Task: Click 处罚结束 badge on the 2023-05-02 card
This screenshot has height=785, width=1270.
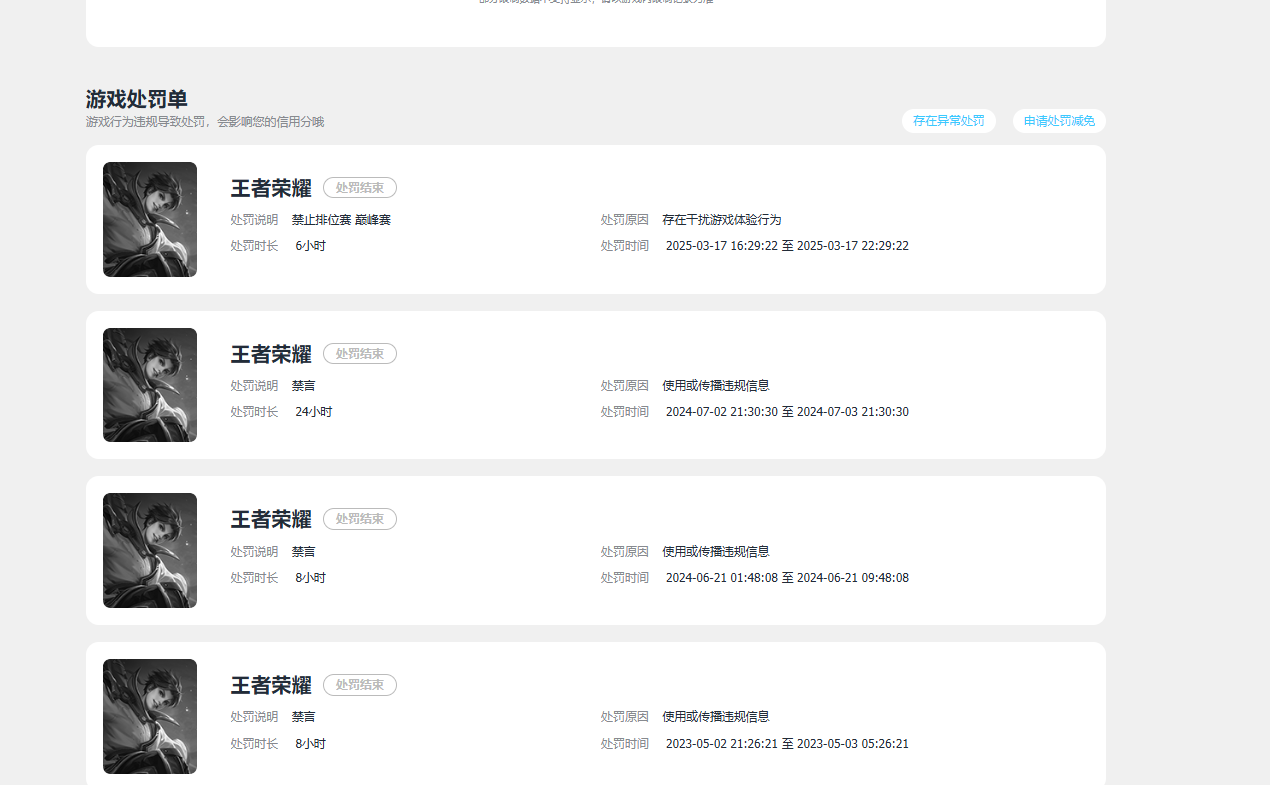Action: tap(360, 685)
